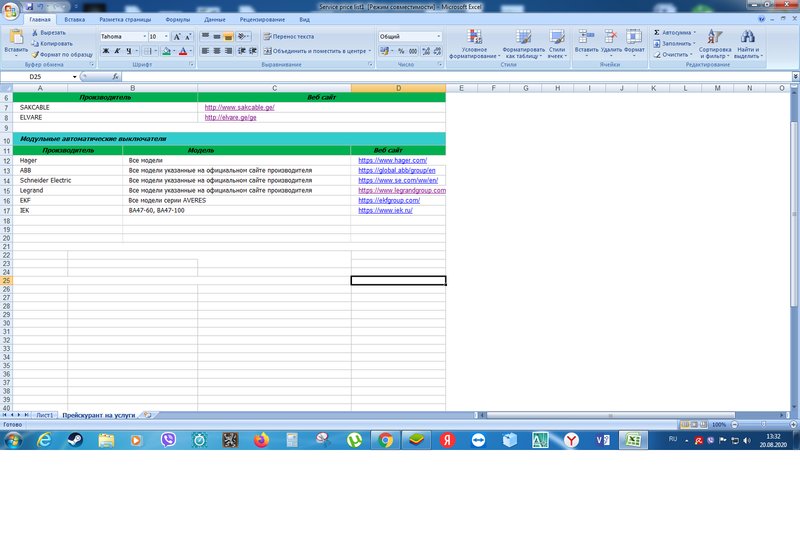Switch to Вставка ribbon tab
The width and height of the screenshot is (800, 556).
(74, 19)
